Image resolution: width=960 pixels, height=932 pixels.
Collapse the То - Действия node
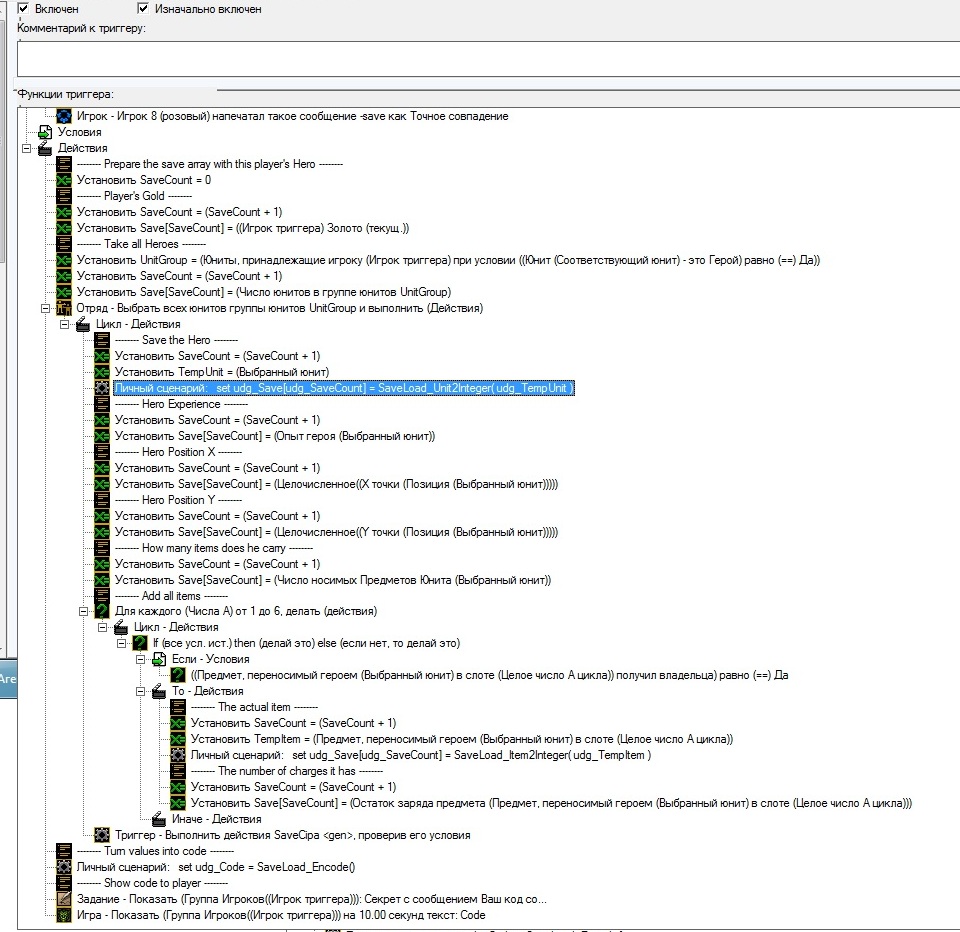140,691
